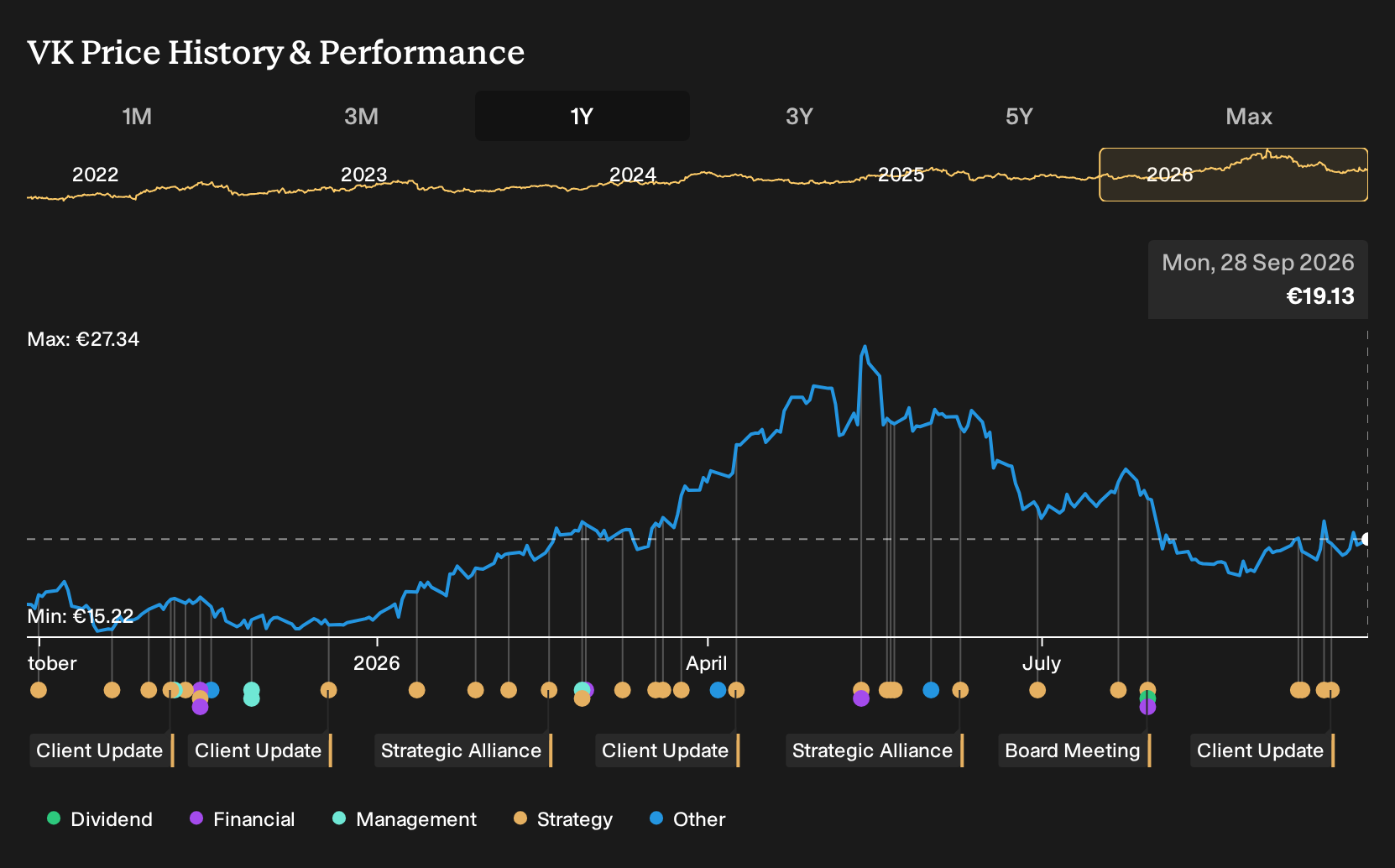Image resolution: width=1395 pixels, height=868 pixels.
Task: Open the Strategic Alliance label beside Board Meeting
Action: [874, 750]
